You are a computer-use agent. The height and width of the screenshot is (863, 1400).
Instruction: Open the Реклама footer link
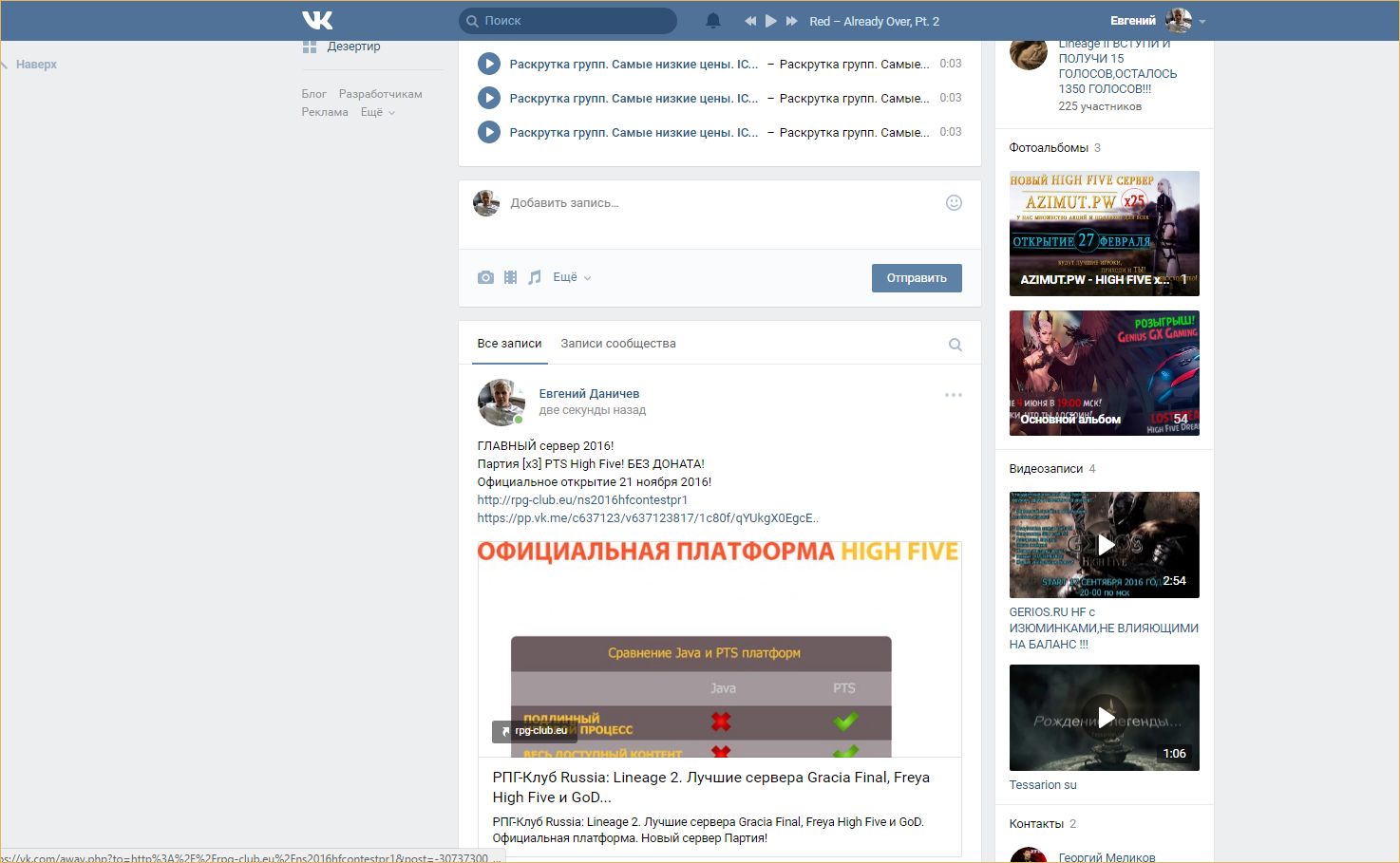tap(325, 112)
